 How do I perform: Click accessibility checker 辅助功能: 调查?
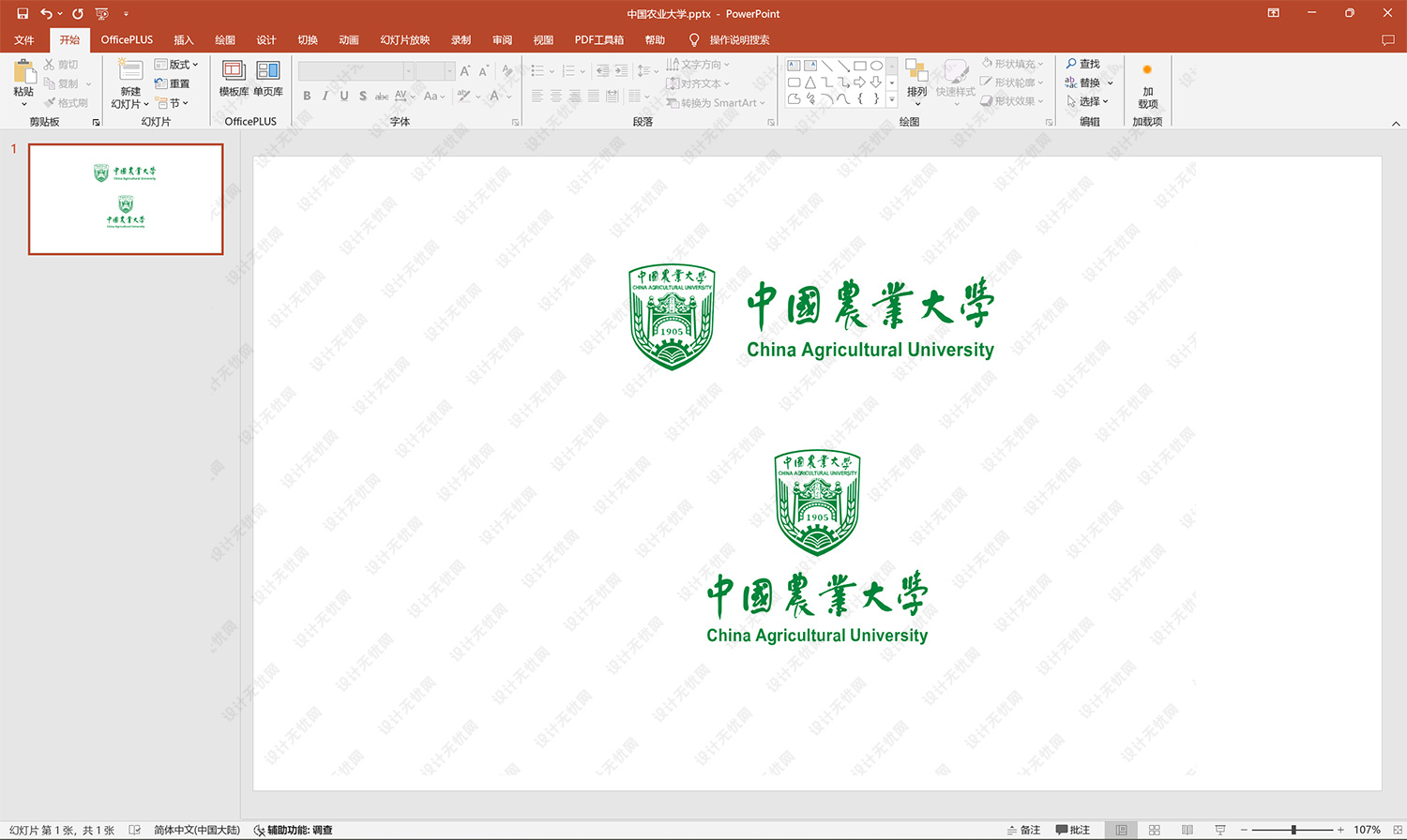294,830
